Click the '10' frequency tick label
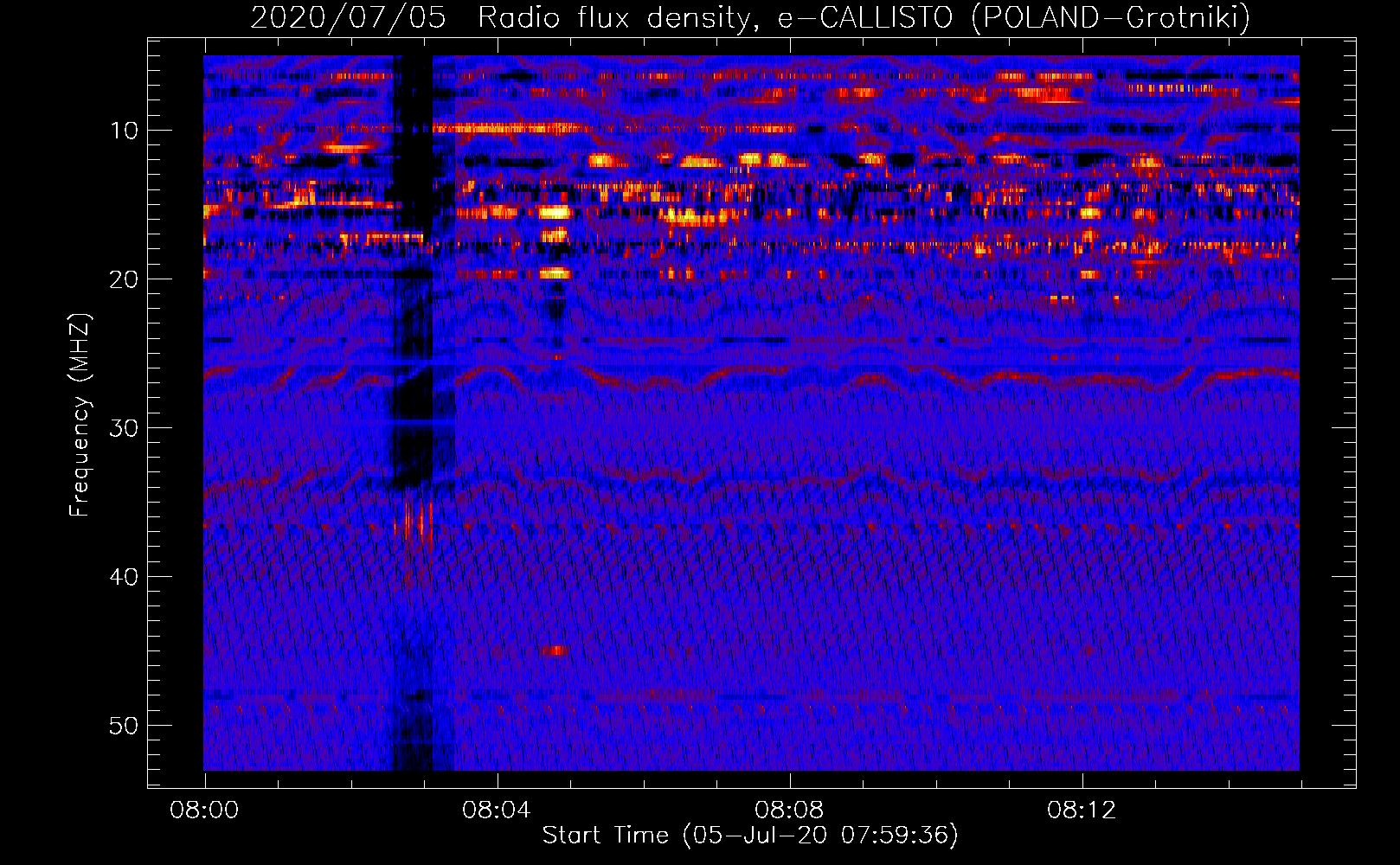Viewport: 1400px width, 865px height. tap(124, 131)
